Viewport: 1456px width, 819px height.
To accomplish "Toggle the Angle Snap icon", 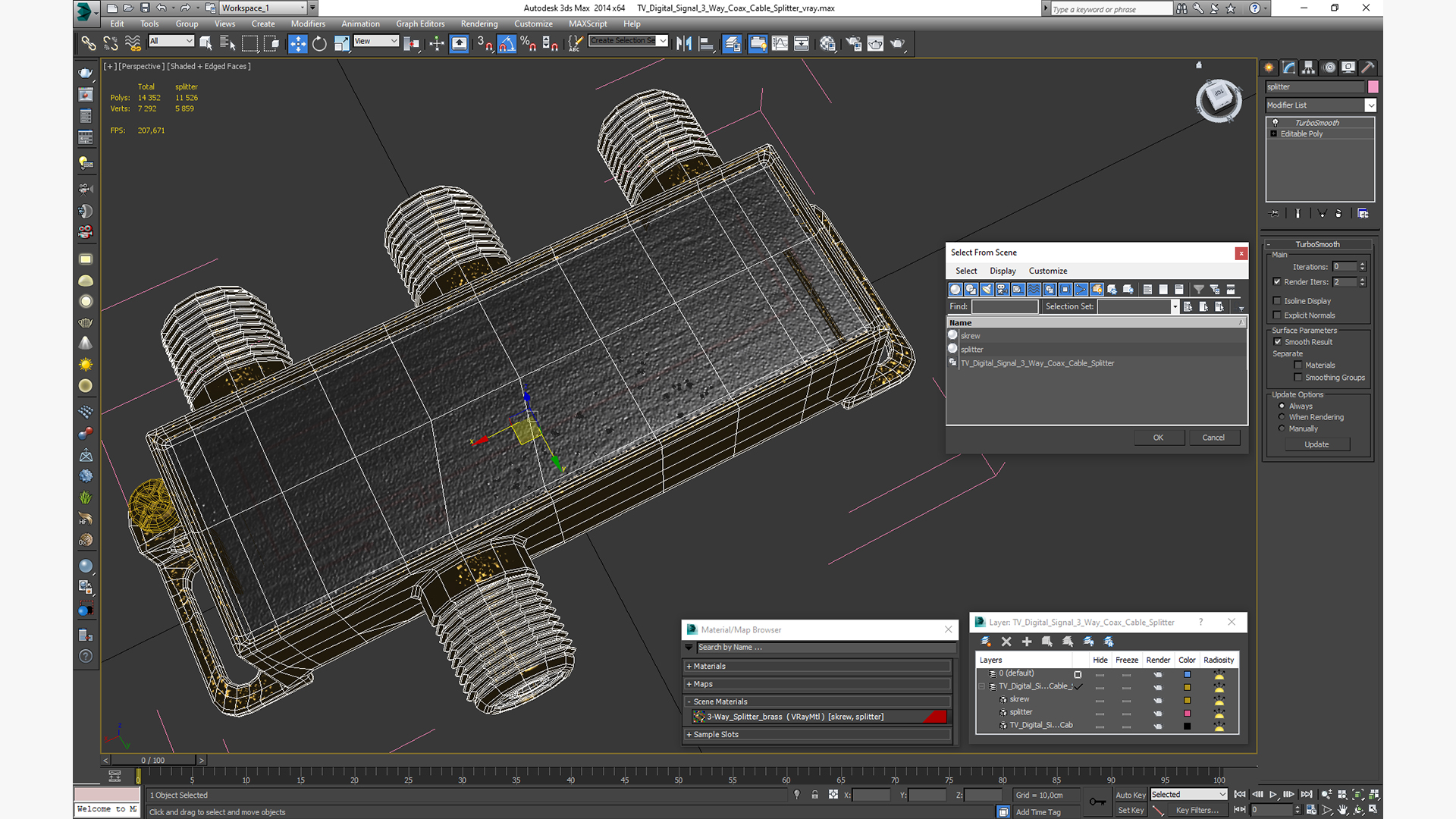I will 507,44.
